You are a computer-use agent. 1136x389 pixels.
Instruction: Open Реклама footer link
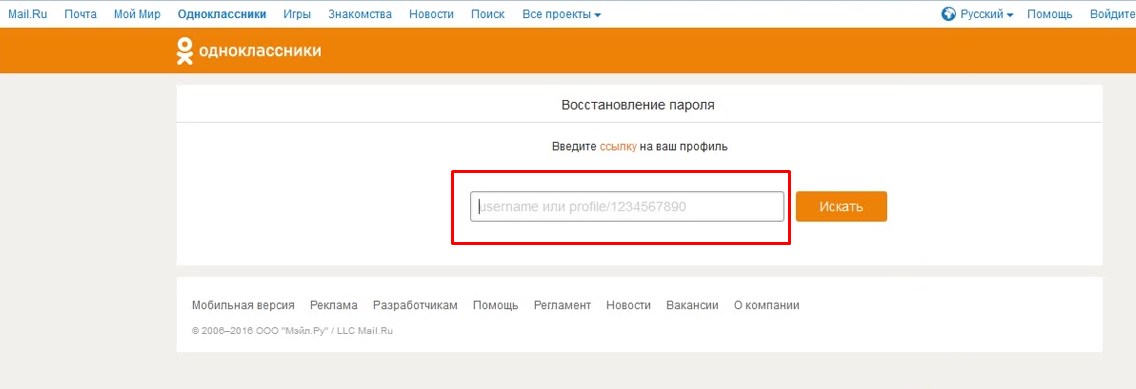pyautogui.click(x=334, y=306)
